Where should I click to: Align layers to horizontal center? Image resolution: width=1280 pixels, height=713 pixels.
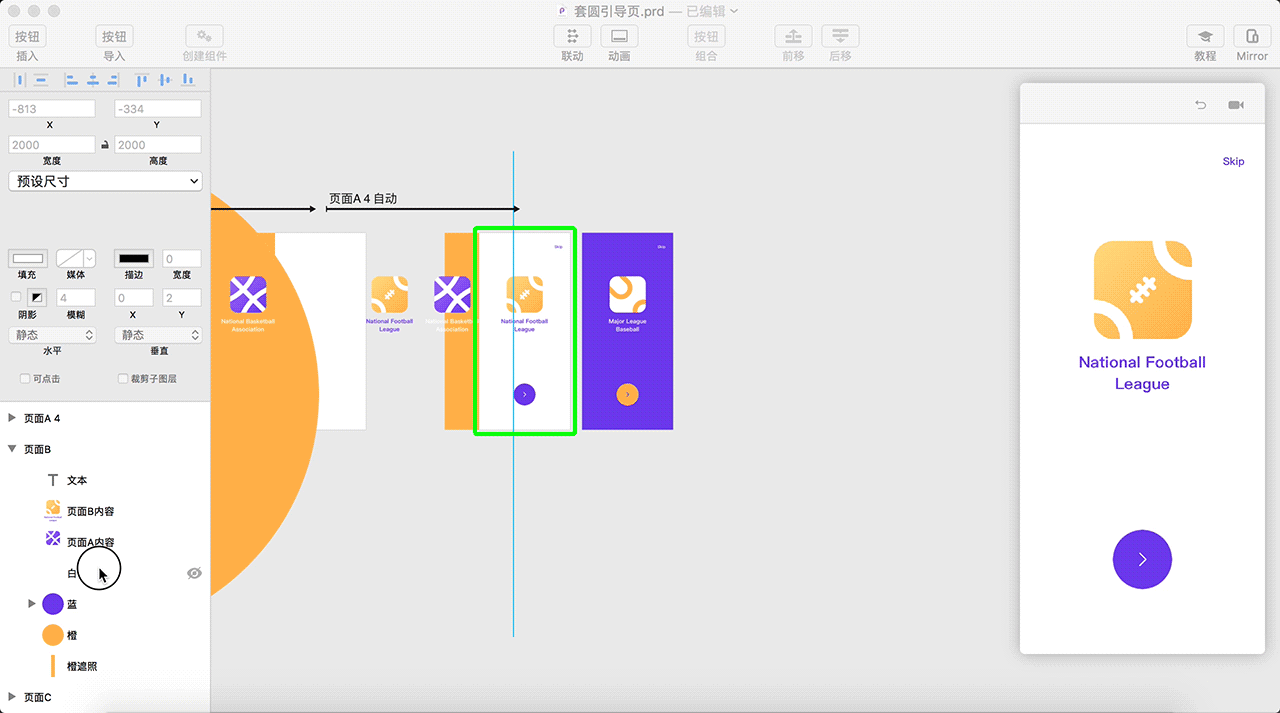[x=92, y=80]
